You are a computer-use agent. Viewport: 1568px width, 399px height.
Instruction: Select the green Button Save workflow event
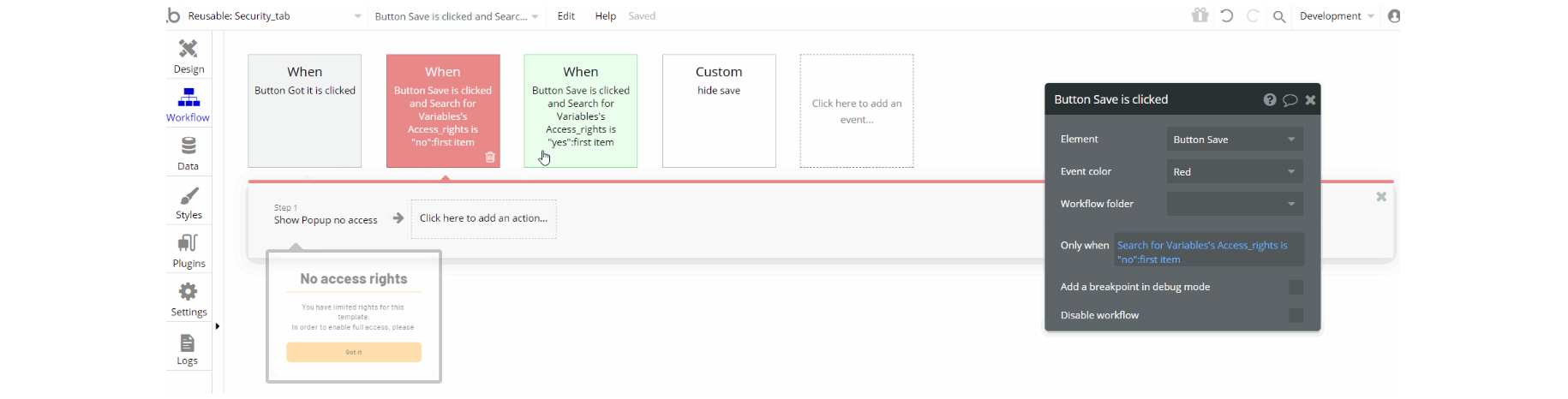point(581,111)
